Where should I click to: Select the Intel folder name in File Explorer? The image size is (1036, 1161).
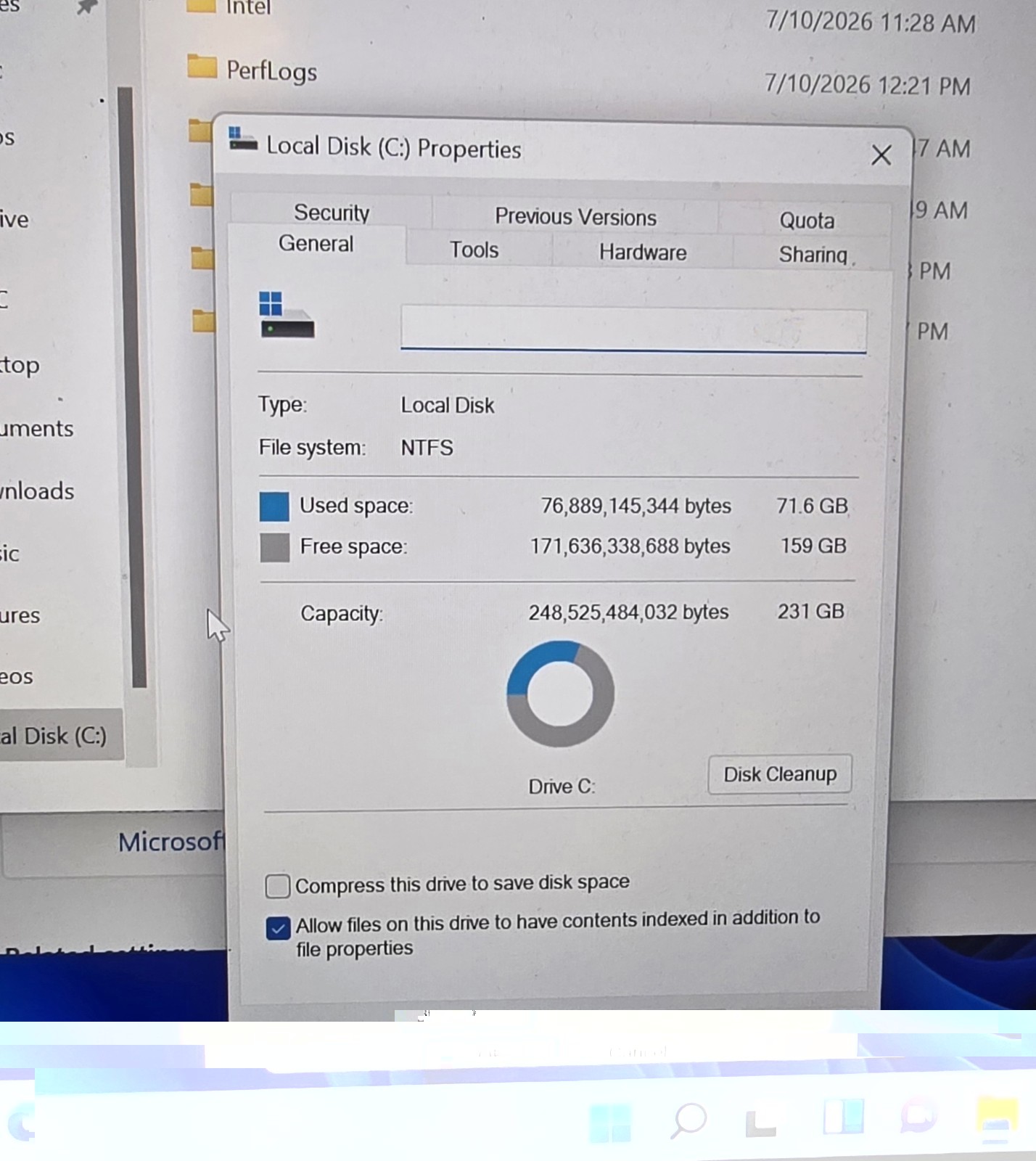tap(248, 7)
